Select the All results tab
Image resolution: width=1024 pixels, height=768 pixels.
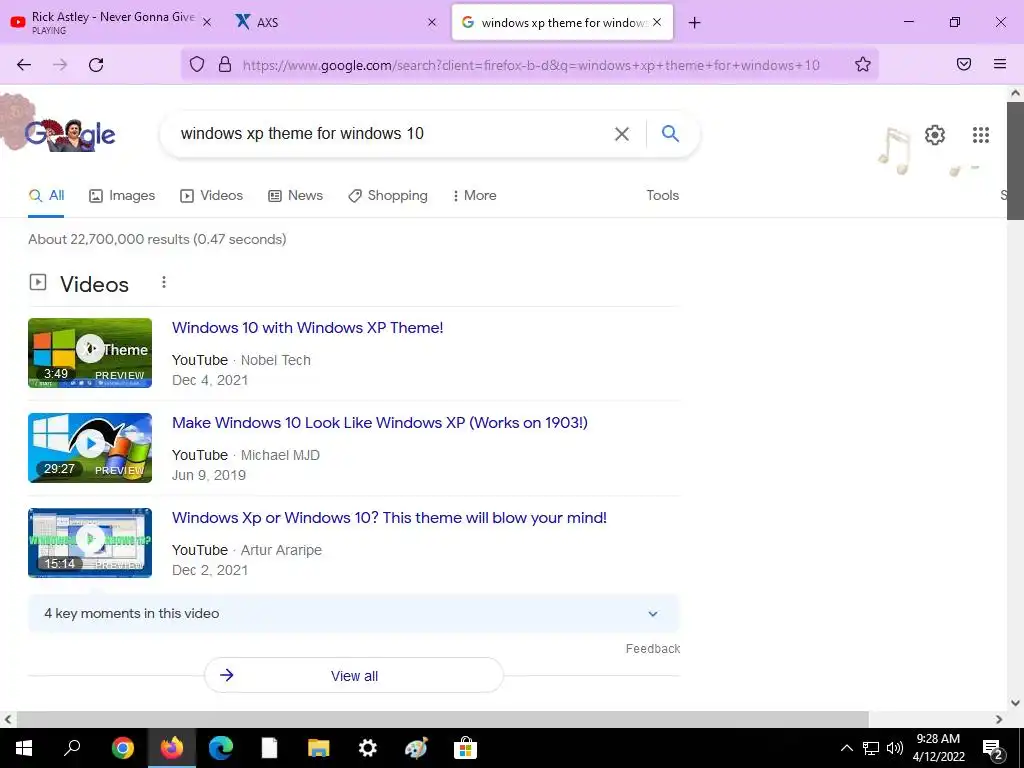point(46,195)
